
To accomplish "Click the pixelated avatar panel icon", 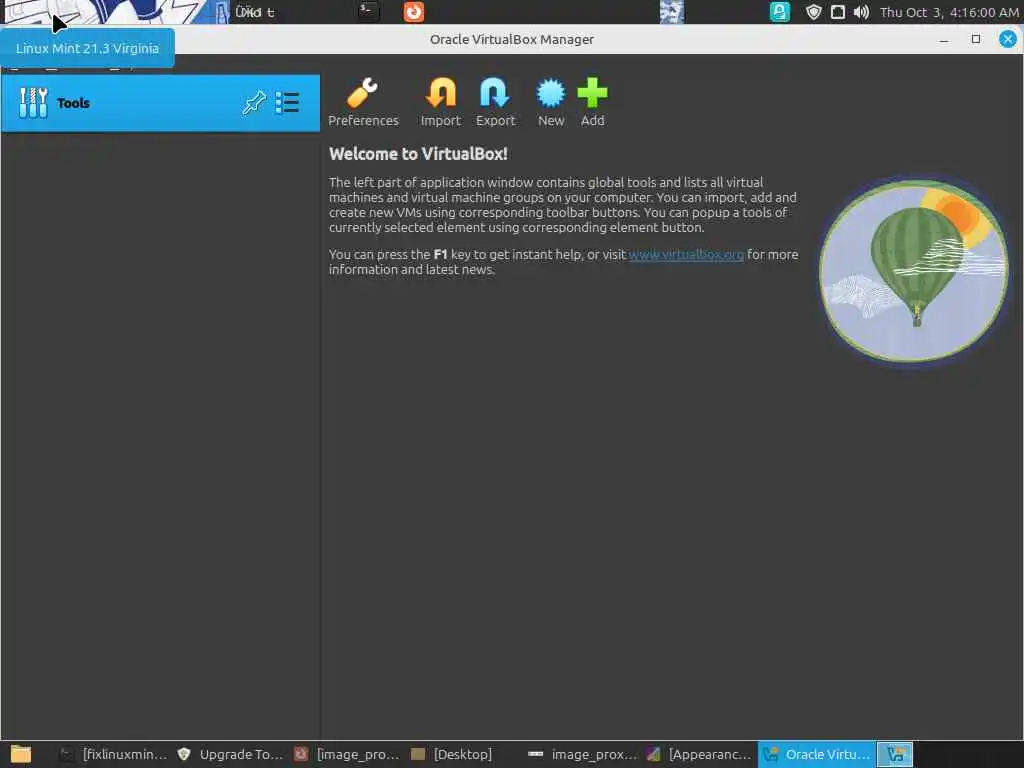I will point(671,12).
